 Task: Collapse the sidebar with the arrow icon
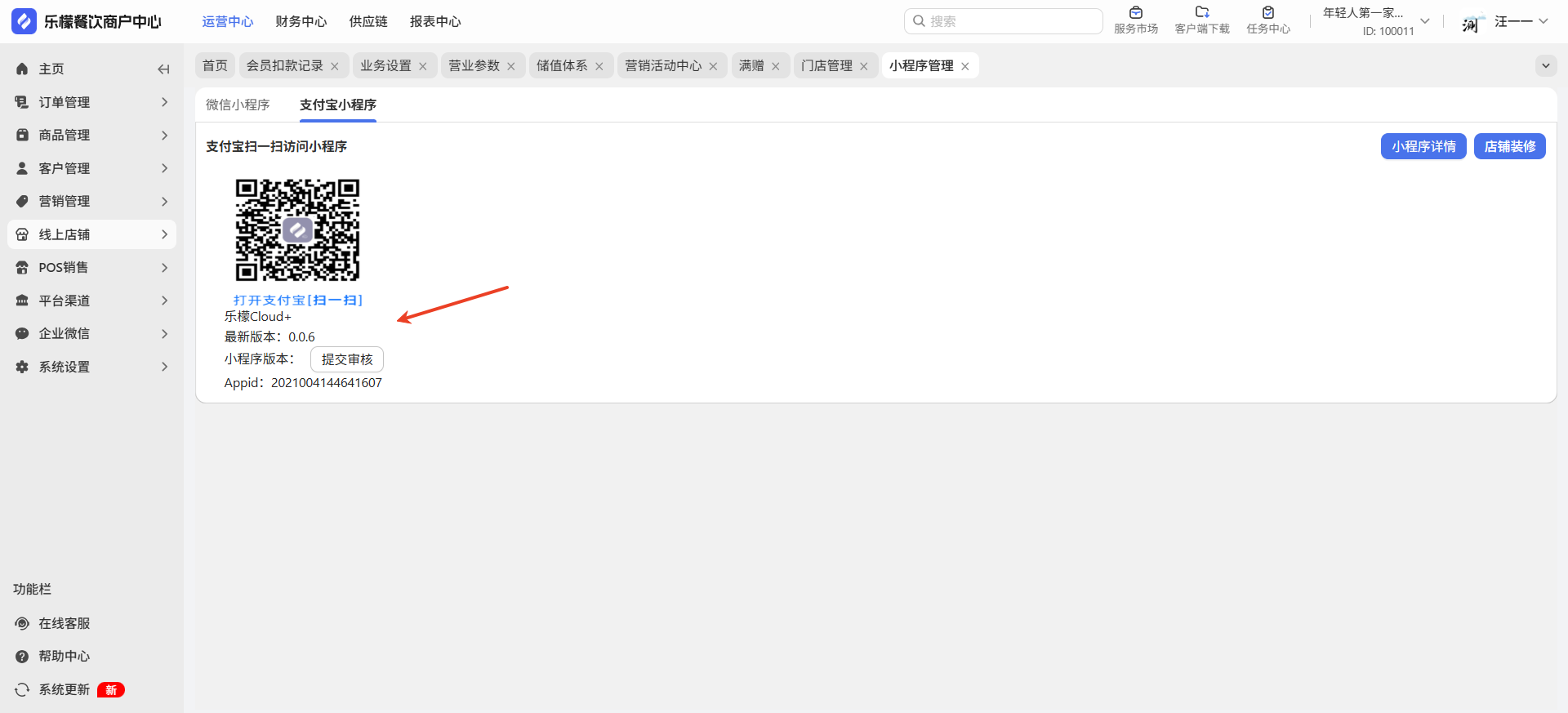pyautogui.click(x=163, y=69)
